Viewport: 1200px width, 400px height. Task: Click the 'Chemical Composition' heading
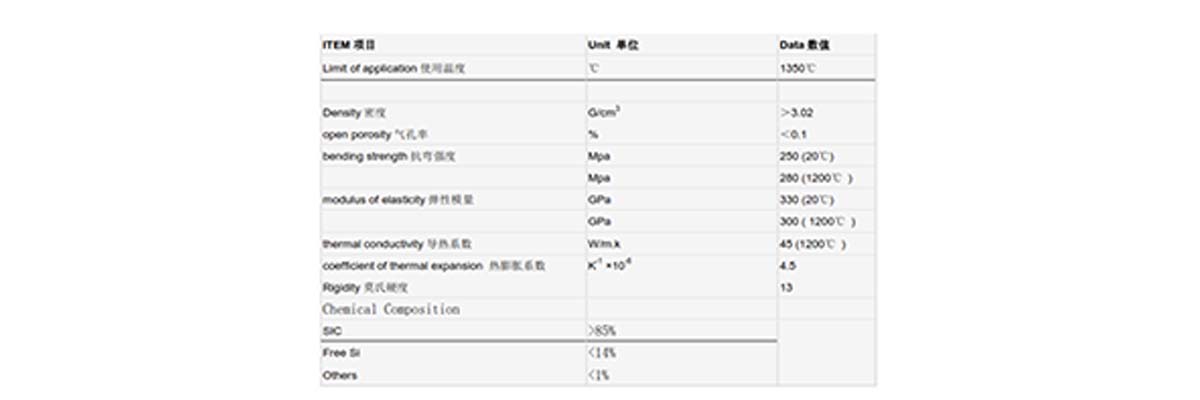(x=391, y=309)
